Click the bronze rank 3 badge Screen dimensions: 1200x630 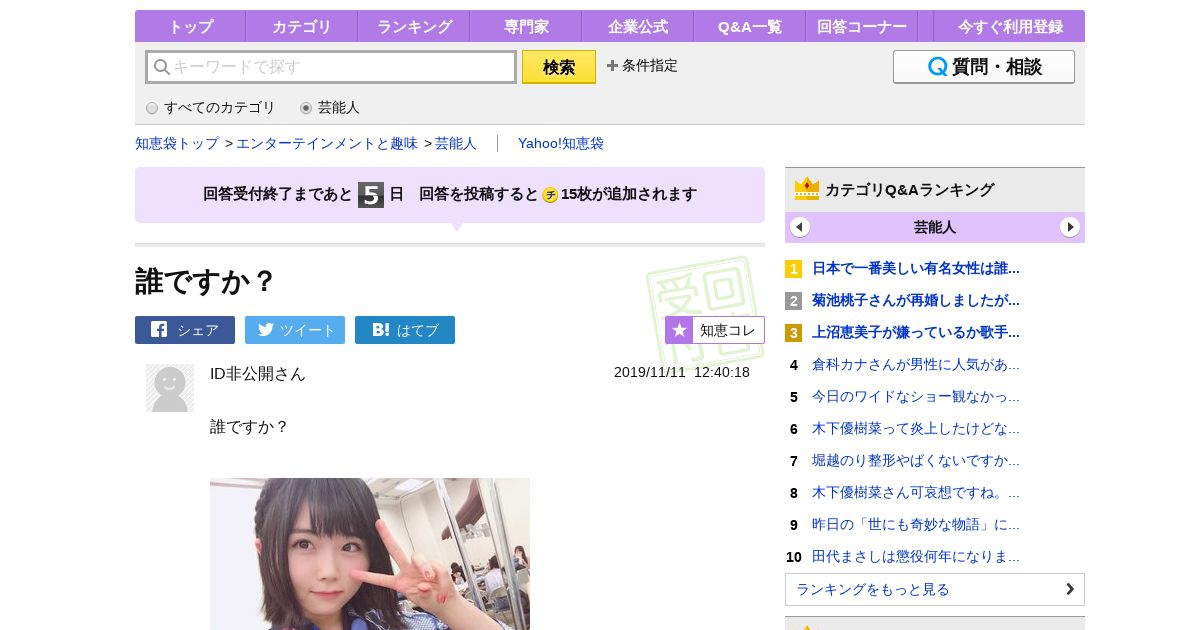pos(793,333)
